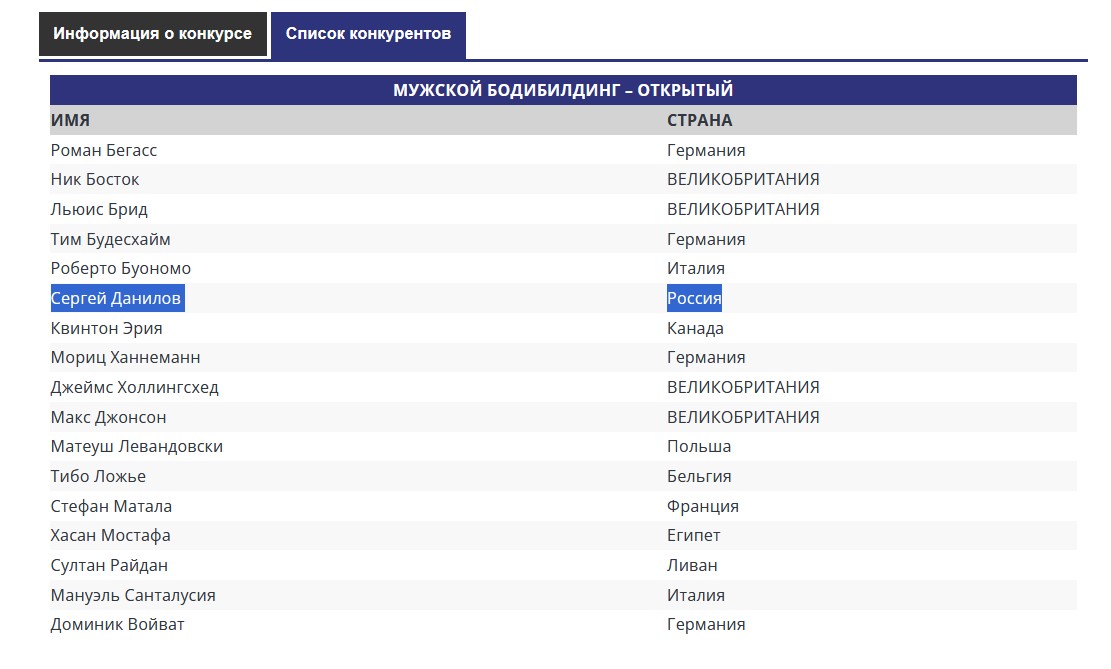Open the Информация о конкурсе tab
The width and height of the screenshot is (1111, 669).
click(152, 34)
